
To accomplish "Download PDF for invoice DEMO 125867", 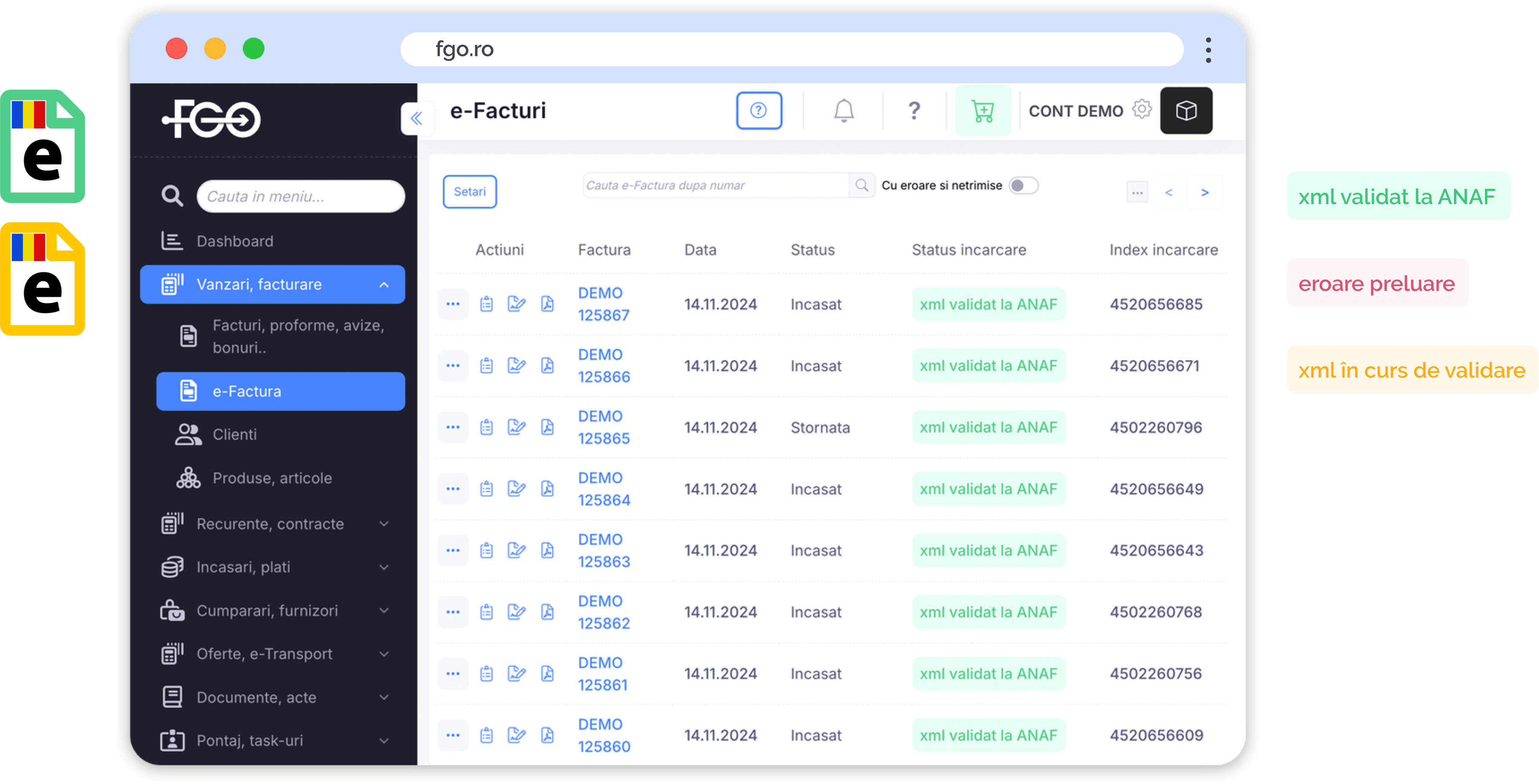I will [547, 304].
